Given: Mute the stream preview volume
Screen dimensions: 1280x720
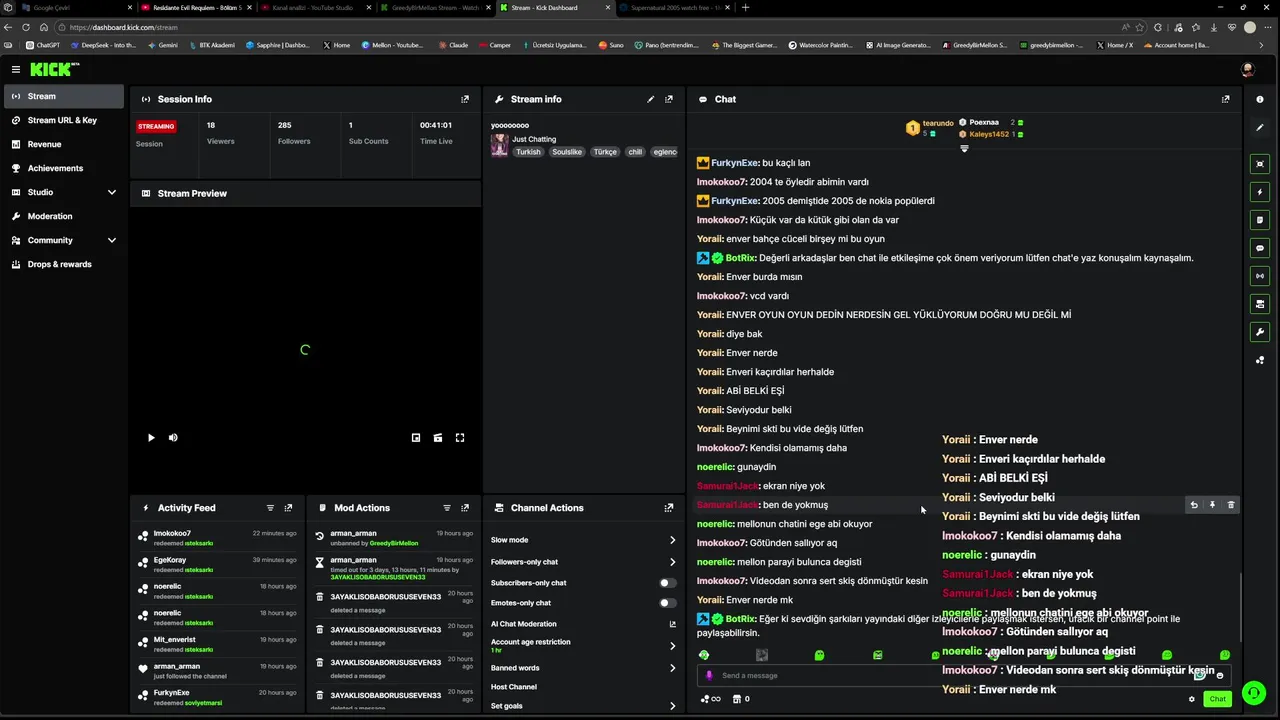Looking at the screenshot, I should pyautogui.click(x=173, y=437).
